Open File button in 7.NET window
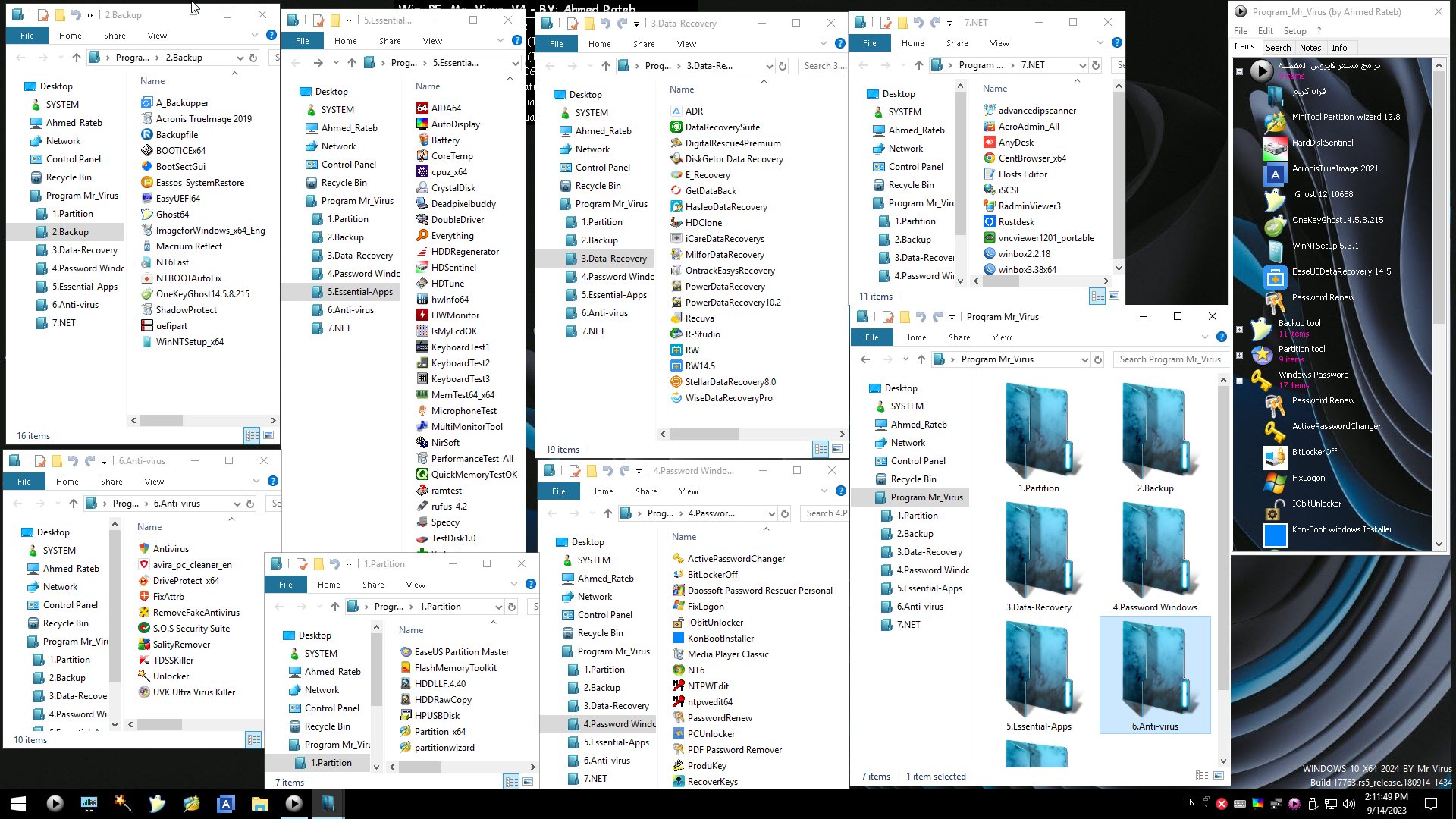Viewport: 1456px width, 819px height. (870, 43)
